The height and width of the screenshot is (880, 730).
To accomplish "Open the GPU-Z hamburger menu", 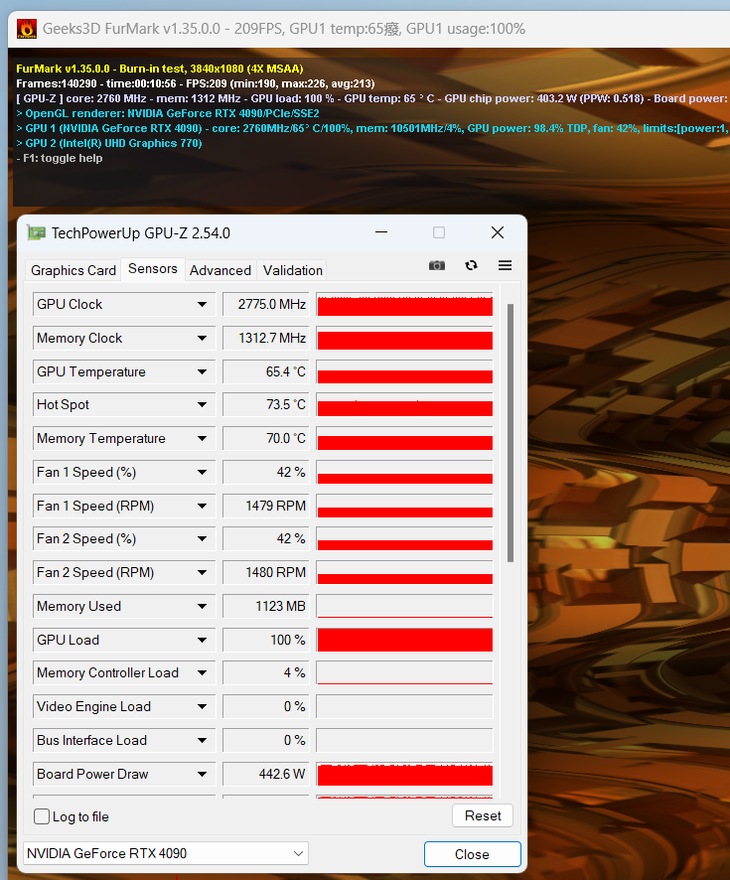I will (x=505, y=265).
